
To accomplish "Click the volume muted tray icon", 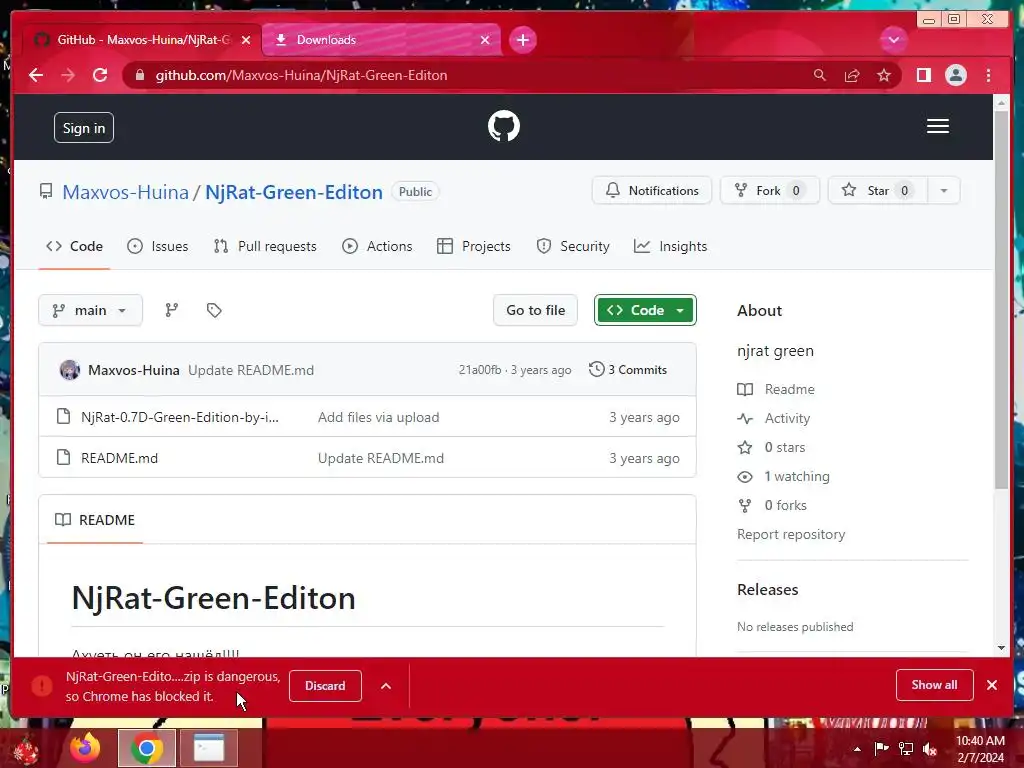I will point(930,748).
